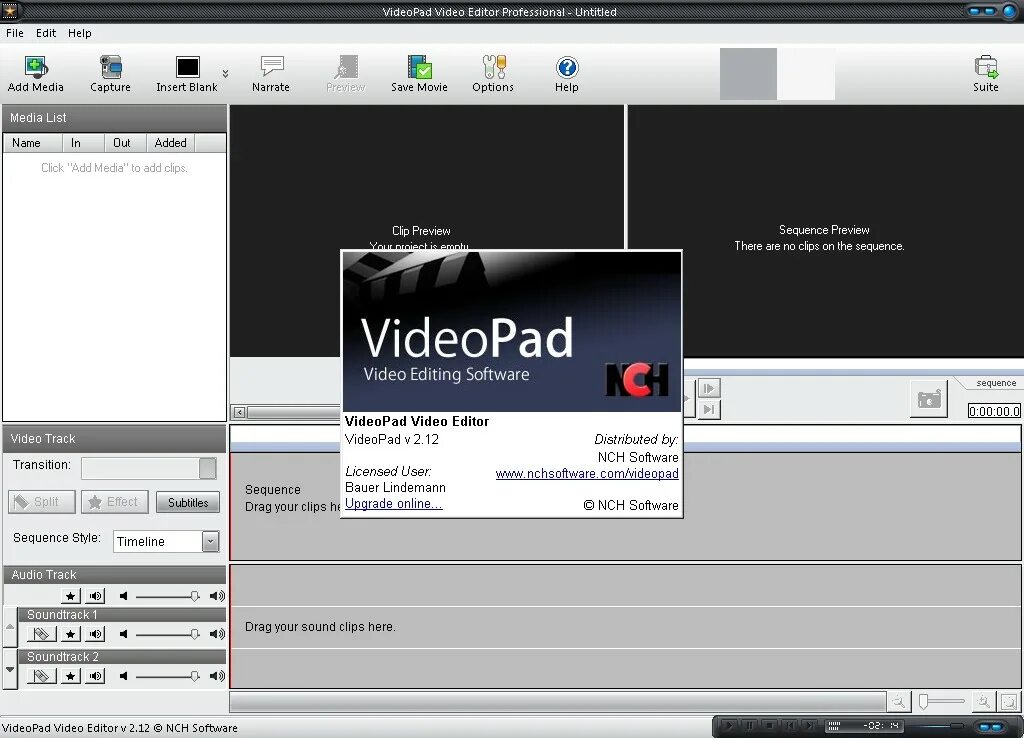The width and height of the screenshot is (1024, 738).
Task: Click the go-to-end button in Sequence Preview
Action: coord(709,409)
